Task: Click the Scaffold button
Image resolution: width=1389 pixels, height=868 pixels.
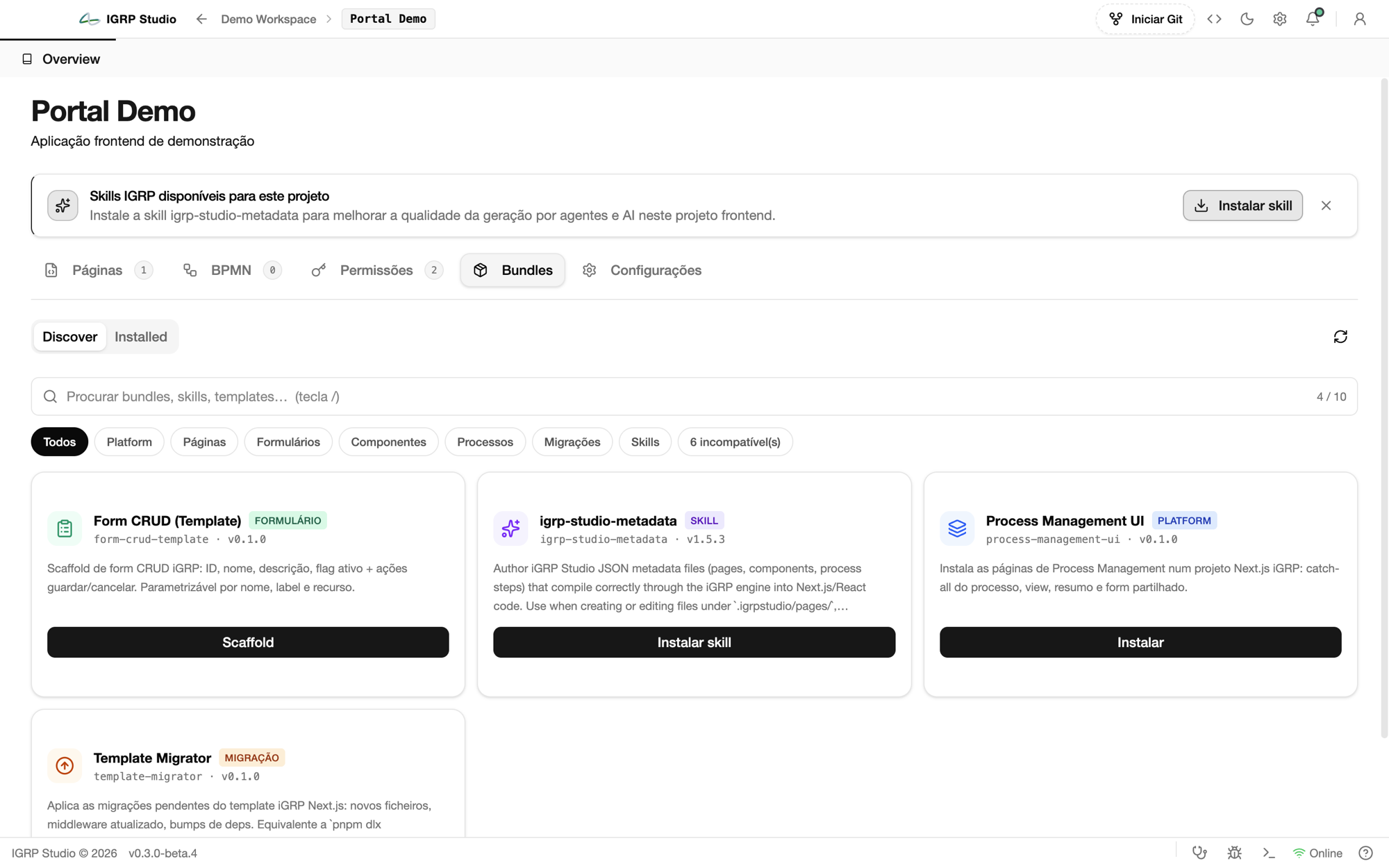Action: click(x=248, y=642)
